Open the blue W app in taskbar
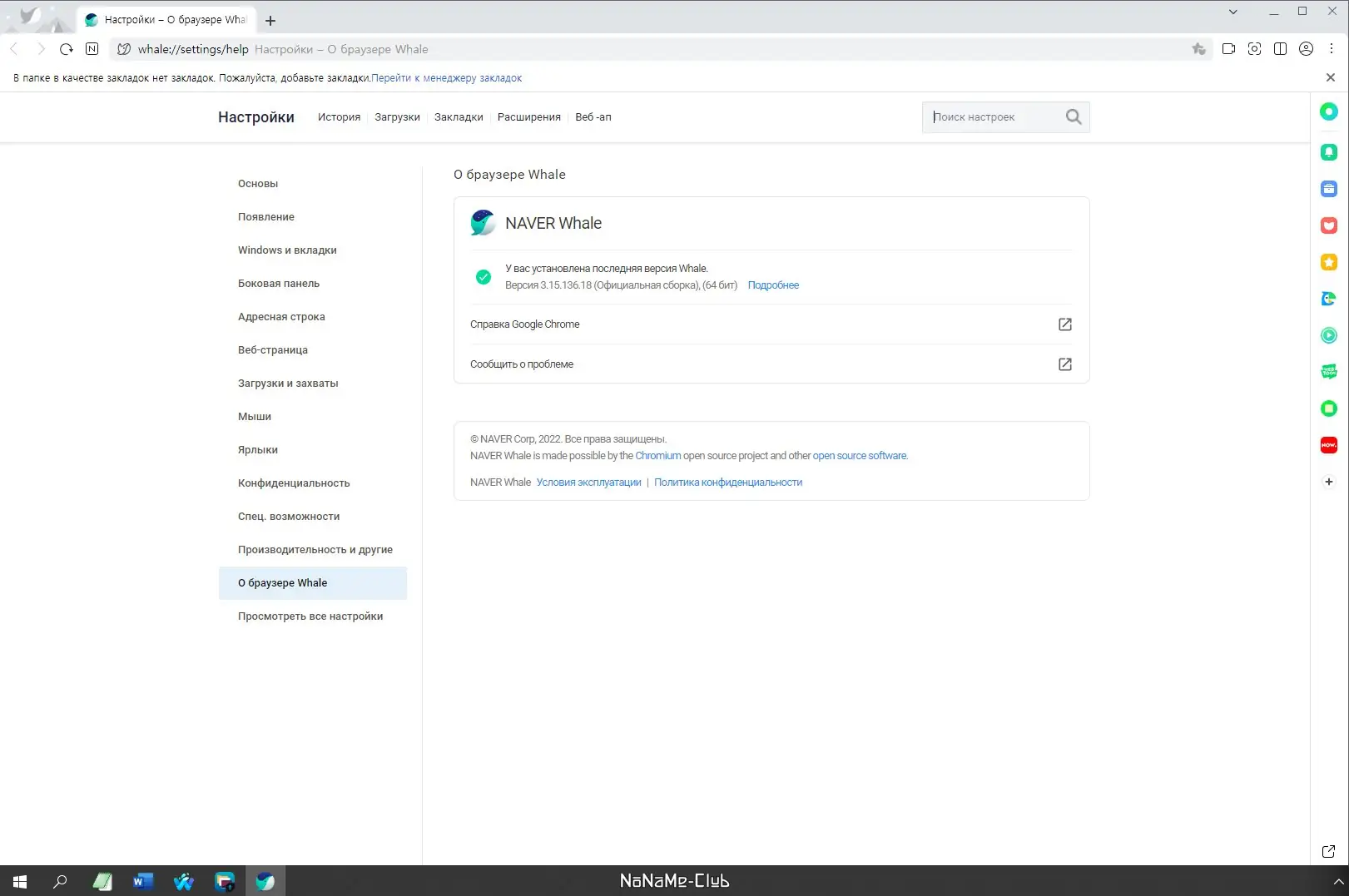The height and width of the screenshot is (896, 1349). pyautogui.click(x=183, y=881)
